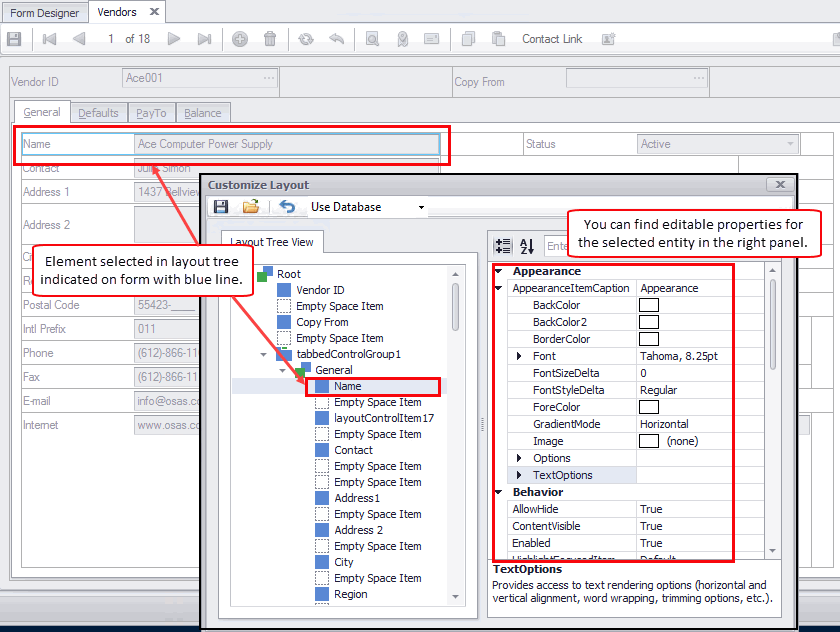Screen dimensions: 840x632
Task: Click the BackColor color swatch
Action: [649, 305]
